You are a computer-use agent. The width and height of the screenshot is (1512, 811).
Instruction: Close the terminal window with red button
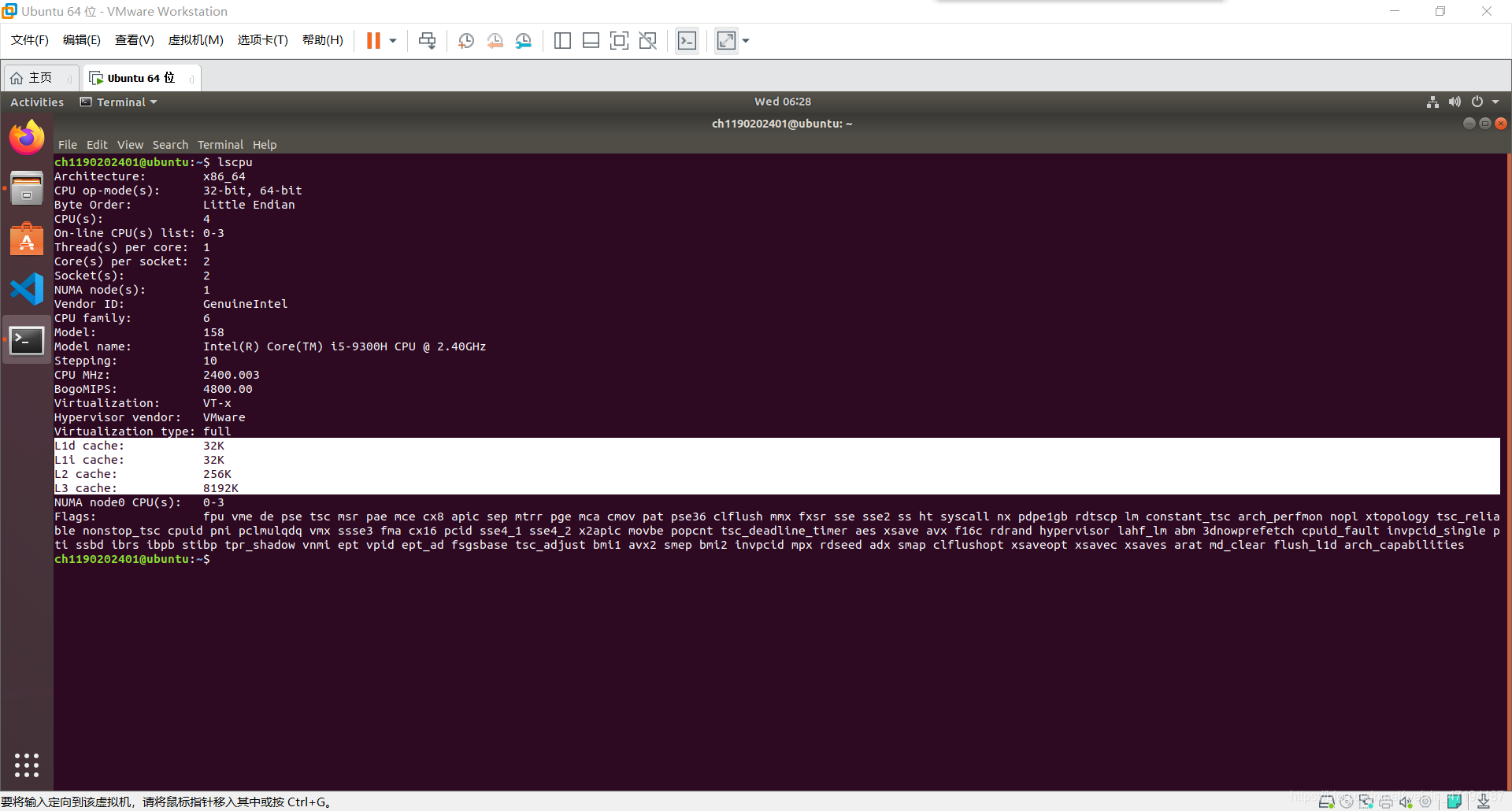point(1501,124)
